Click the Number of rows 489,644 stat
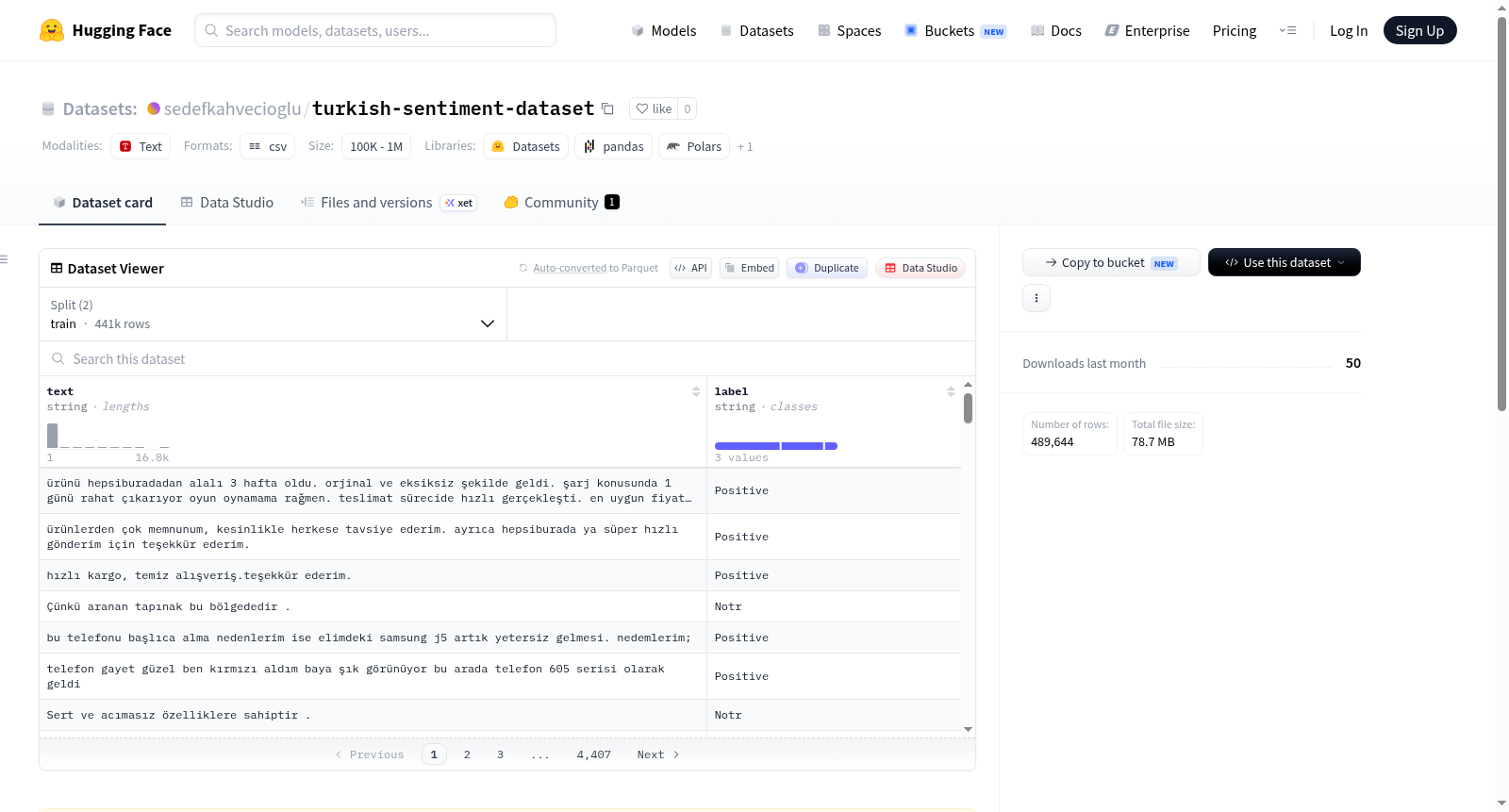1509x812 pixels. (x=1070, y=434)
